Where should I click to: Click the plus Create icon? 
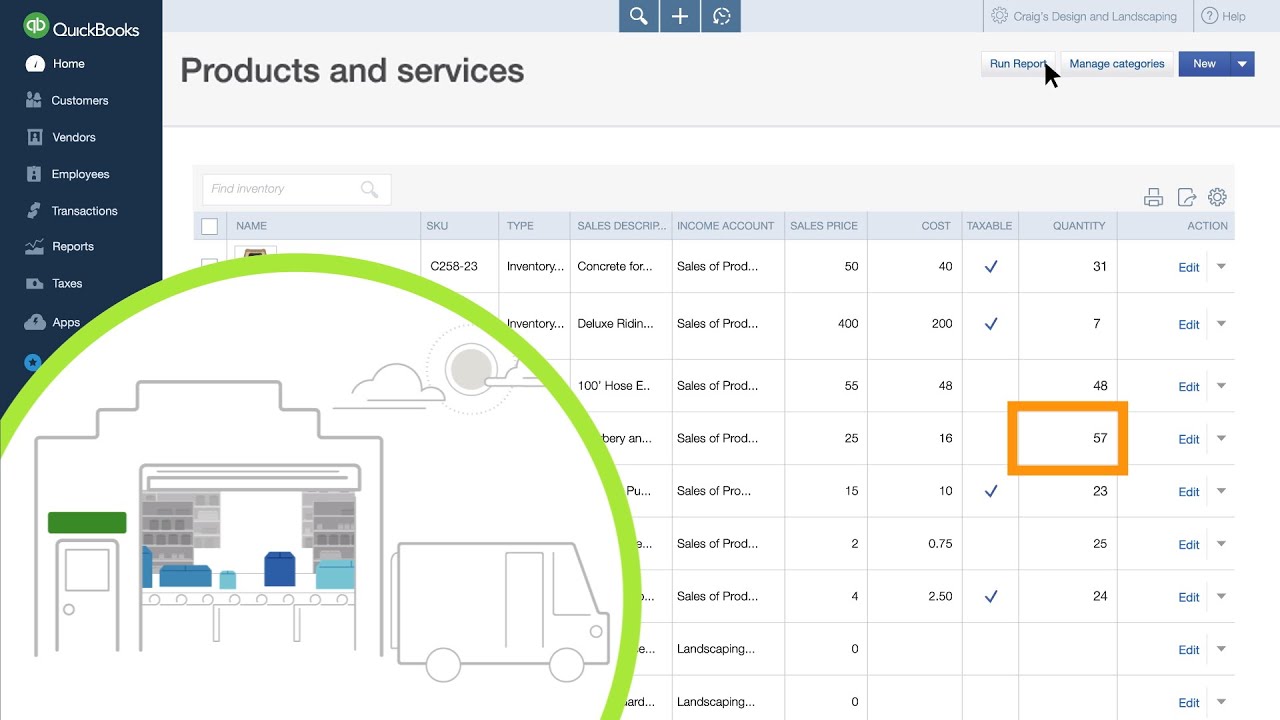pyautogui.click(x=680, y=16)
